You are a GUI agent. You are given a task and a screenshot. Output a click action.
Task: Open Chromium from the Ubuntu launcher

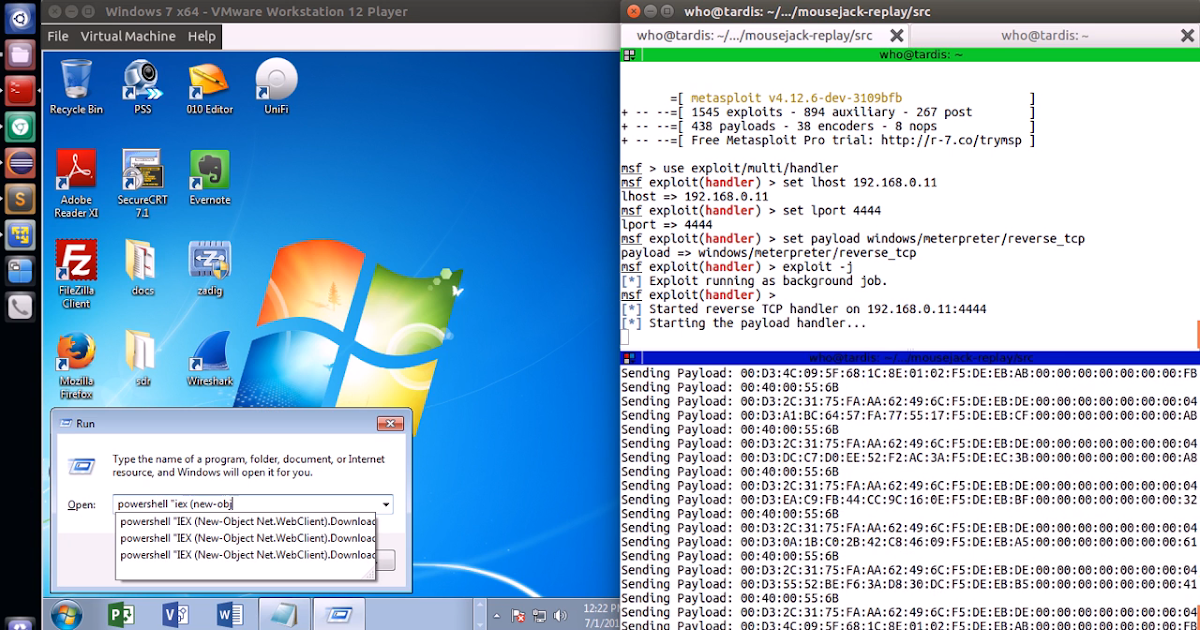(20, 126)
